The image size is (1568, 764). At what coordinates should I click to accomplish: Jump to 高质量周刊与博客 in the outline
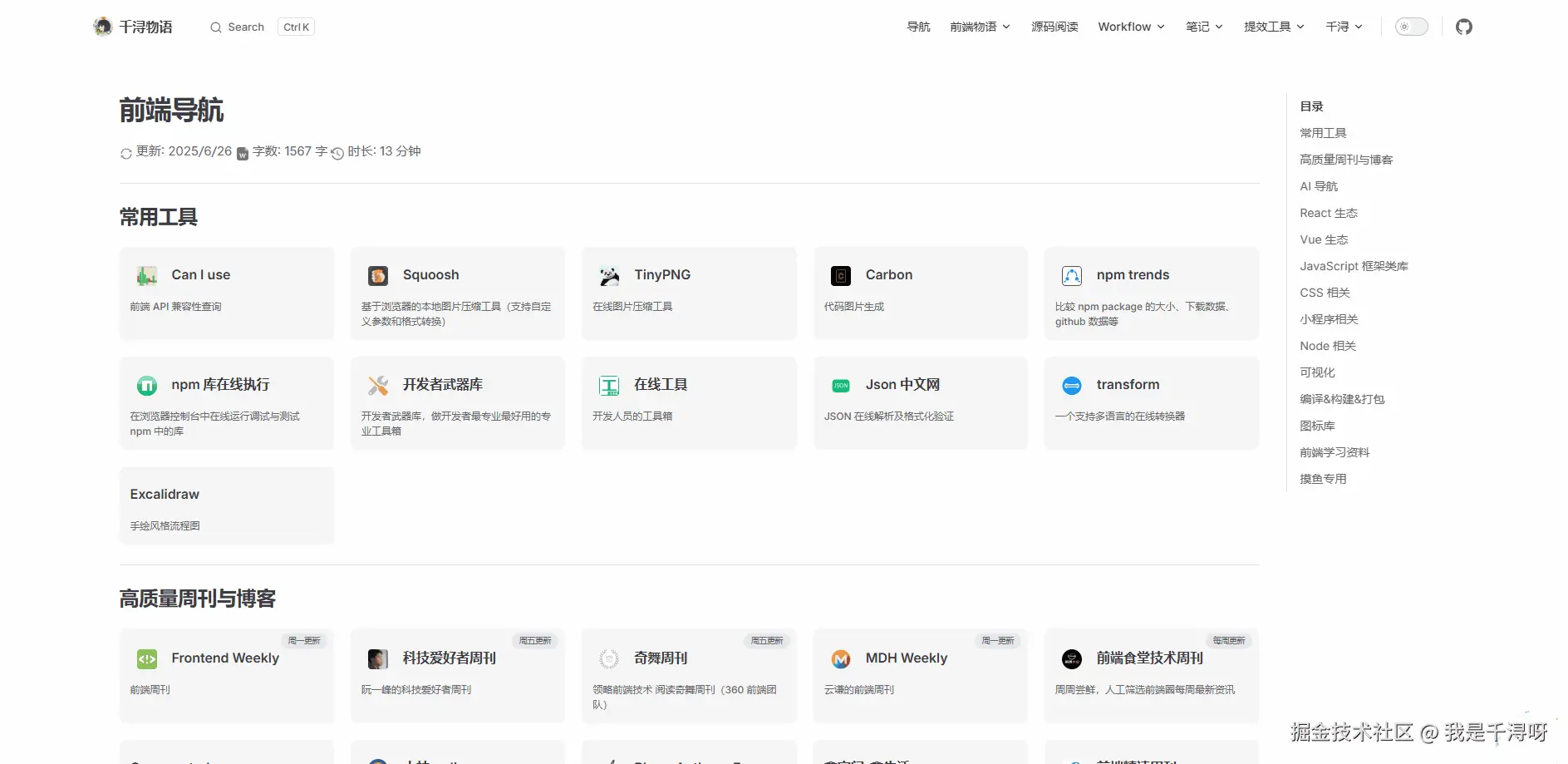click(x=1346, y=160)
